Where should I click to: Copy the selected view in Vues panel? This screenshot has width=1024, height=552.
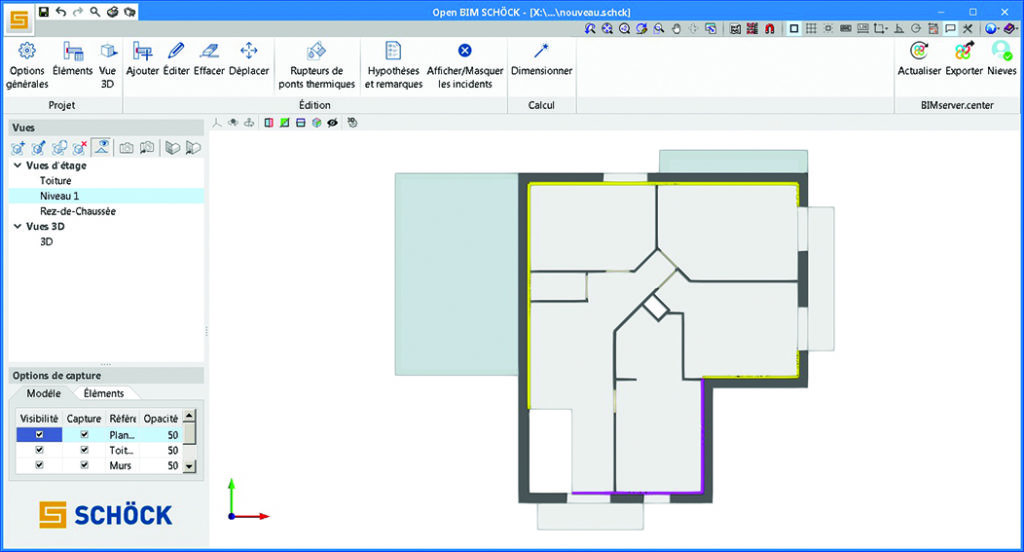[59, 148]
